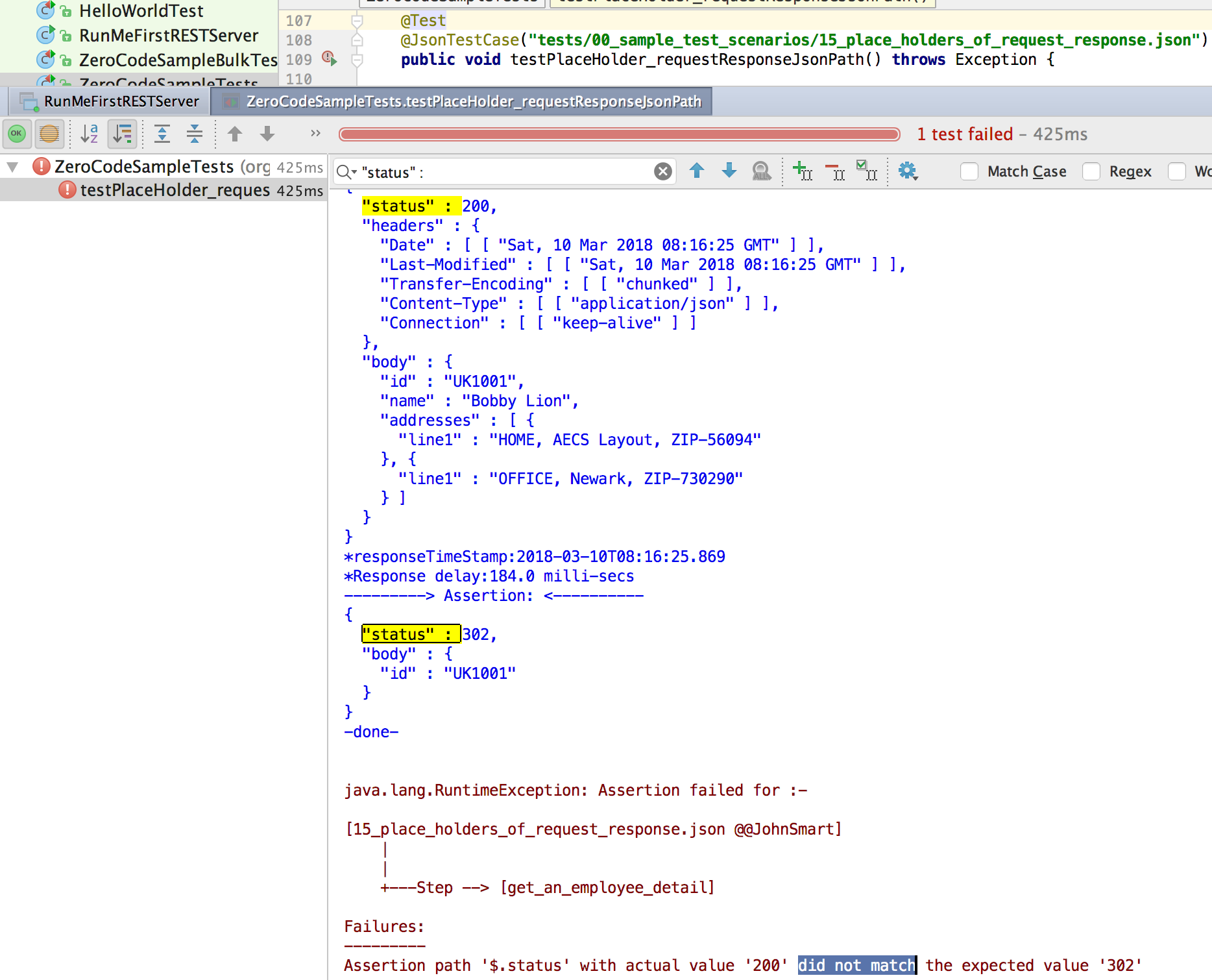Switch to the RunMeFirstRESTServer run tab
Image resolution: width=1212 pixels, height=980 pixels.
[110, 102]
